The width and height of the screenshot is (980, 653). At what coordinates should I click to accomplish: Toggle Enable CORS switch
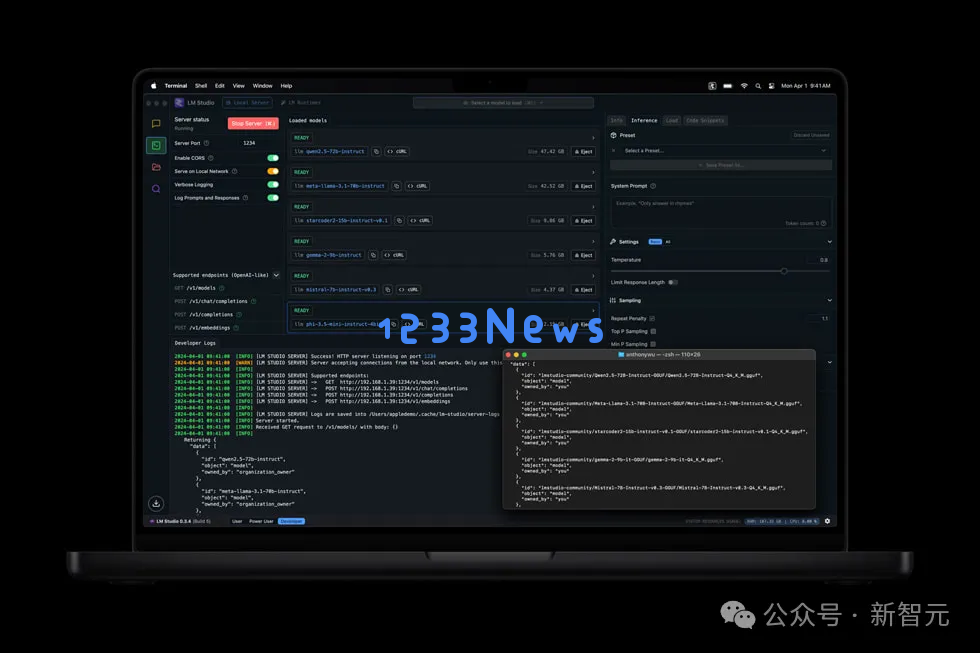(273, 158)
